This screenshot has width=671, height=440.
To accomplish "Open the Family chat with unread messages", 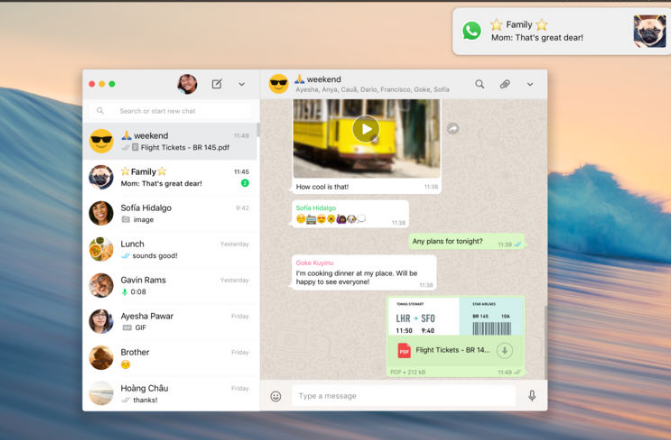I will tap(171, 178).
